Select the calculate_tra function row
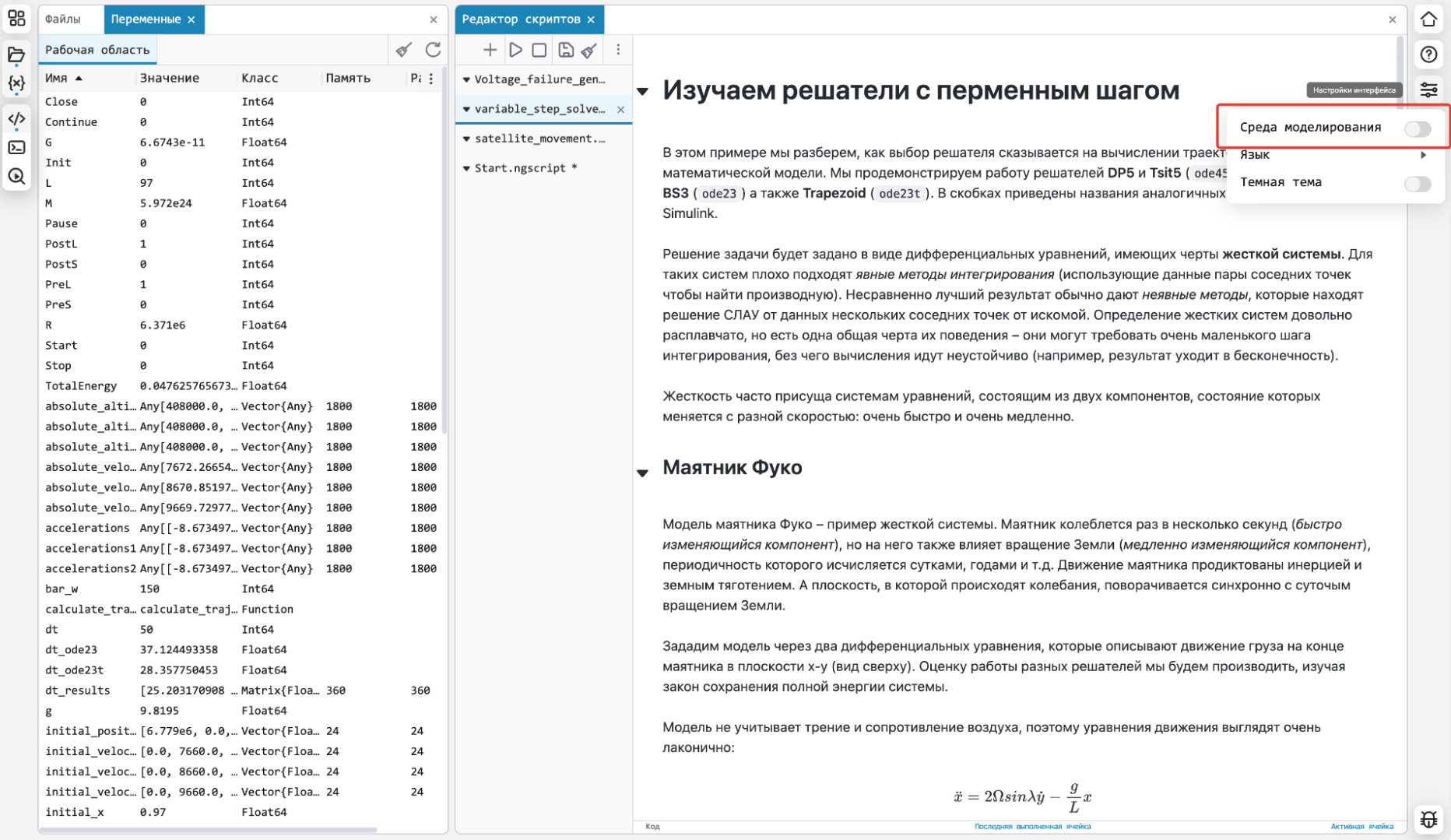 pos(241,610)
